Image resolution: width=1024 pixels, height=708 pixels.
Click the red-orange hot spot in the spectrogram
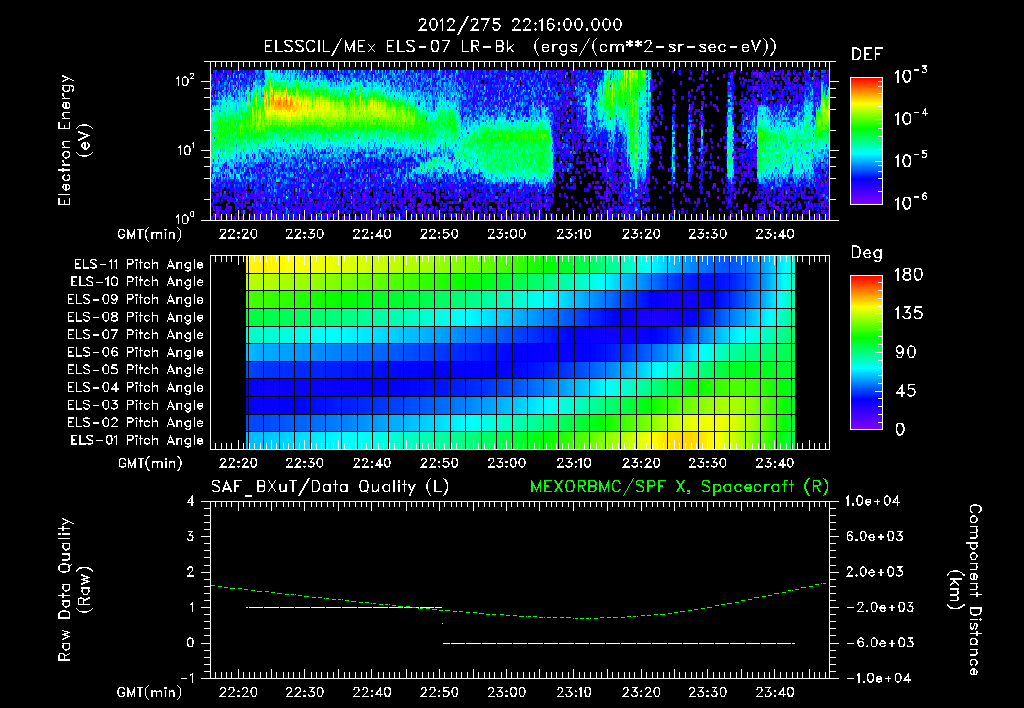click(282, 103)
